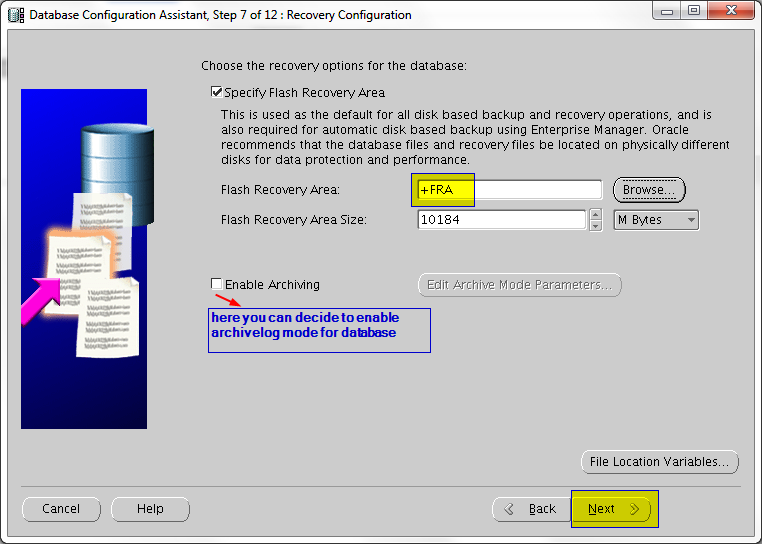Uncheck Specify Flash Recovery Area checkbox
The height and width of the screenshot is (544, 762).
coord(217,92)
